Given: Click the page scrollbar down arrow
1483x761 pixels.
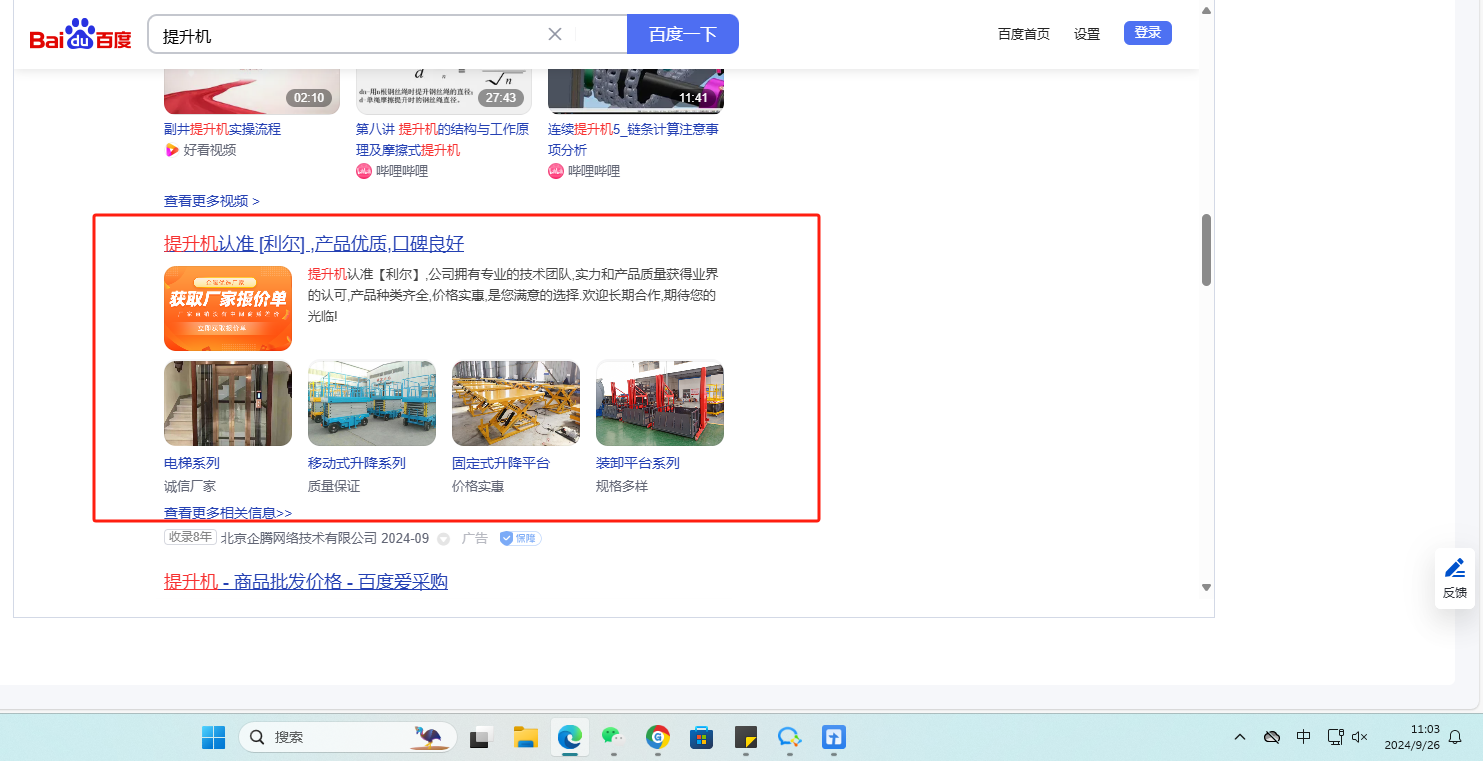Looking at the screenshot, I should (1206, 587).
